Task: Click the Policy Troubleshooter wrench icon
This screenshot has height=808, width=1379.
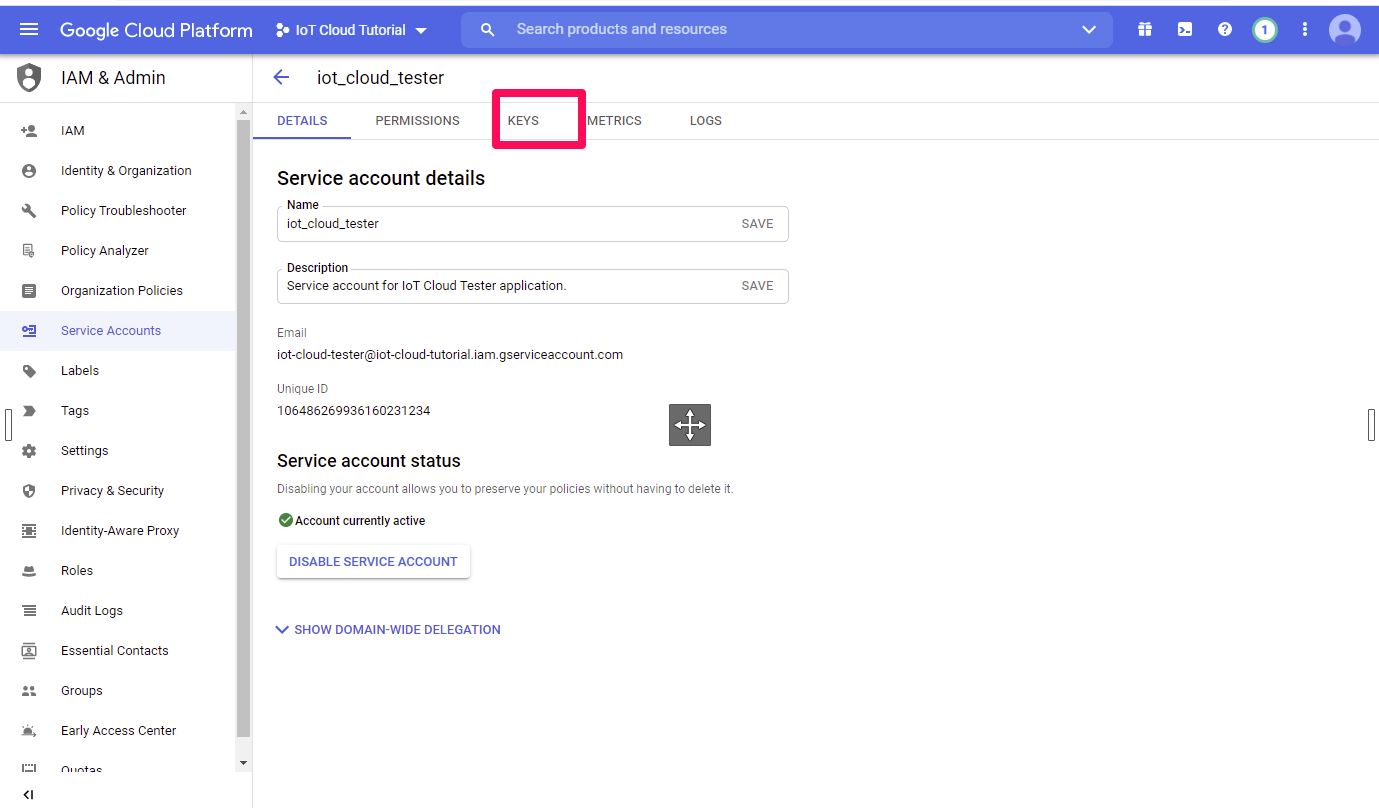Action: (29, 211)
